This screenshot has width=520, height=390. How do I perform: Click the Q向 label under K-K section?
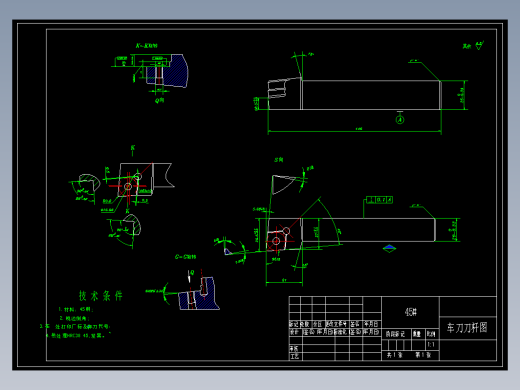pyautogui.click(x=160, y=100)
